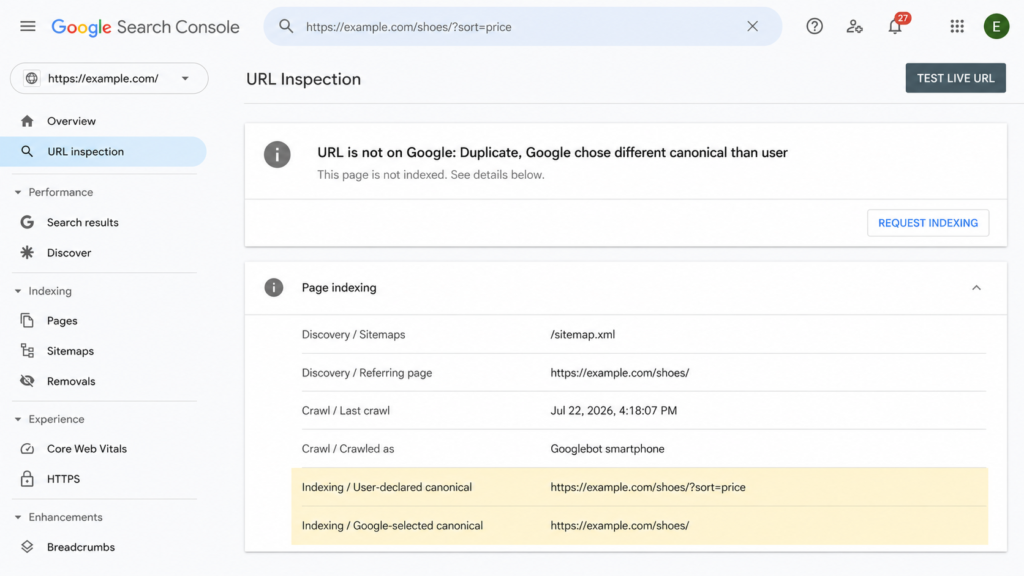
Task: Open the Sitemaps report
Action: click(70, 351)
